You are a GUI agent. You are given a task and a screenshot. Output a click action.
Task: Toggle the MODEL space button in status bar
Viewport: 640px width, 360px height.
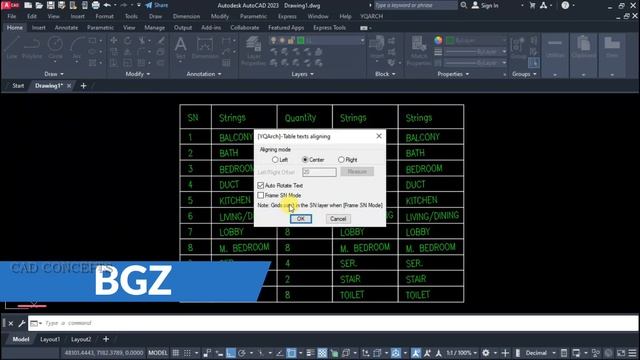(158, 353)
